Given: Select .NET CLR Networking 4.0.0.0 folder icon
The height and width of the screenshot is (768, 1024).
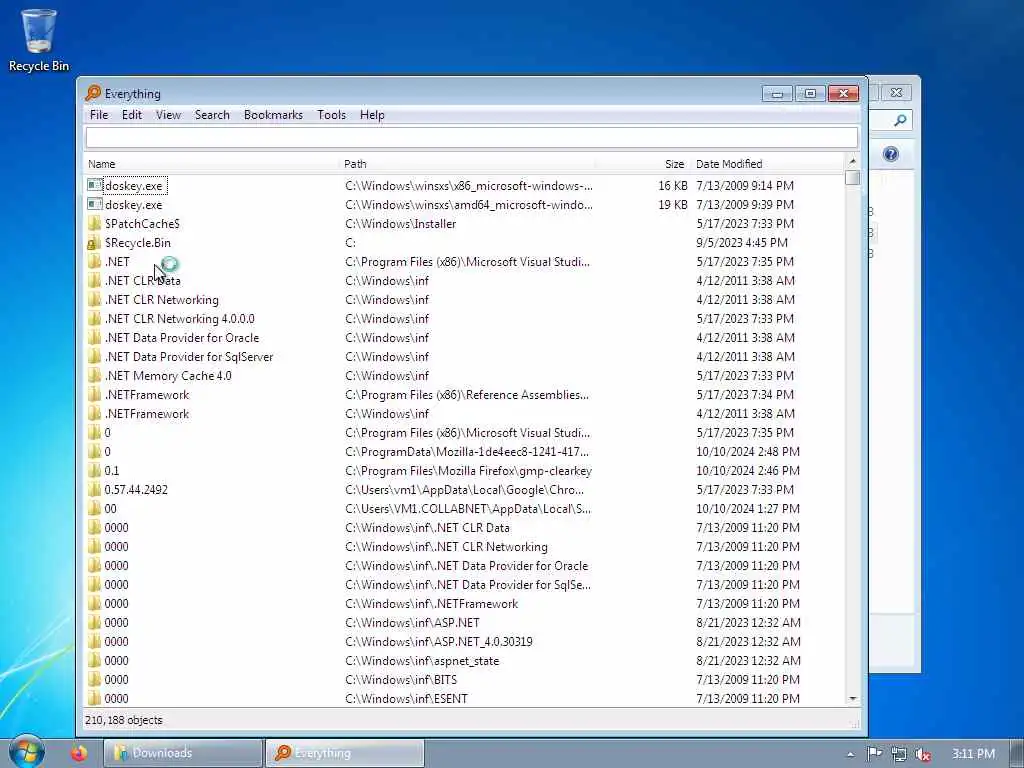Looking at the screenshot, I should [x=95, y=319].
